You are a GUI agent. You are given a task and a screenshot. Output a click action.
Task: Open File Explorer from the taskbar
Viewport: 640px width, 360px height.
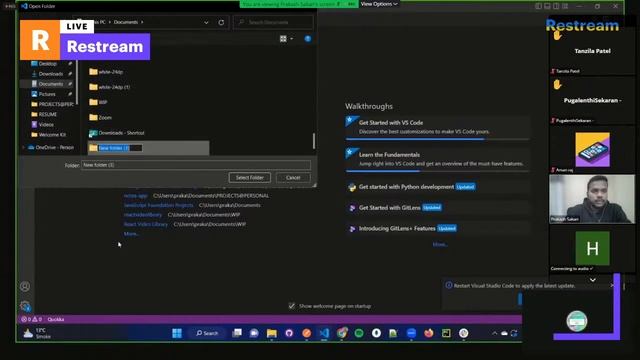[271, 333]
